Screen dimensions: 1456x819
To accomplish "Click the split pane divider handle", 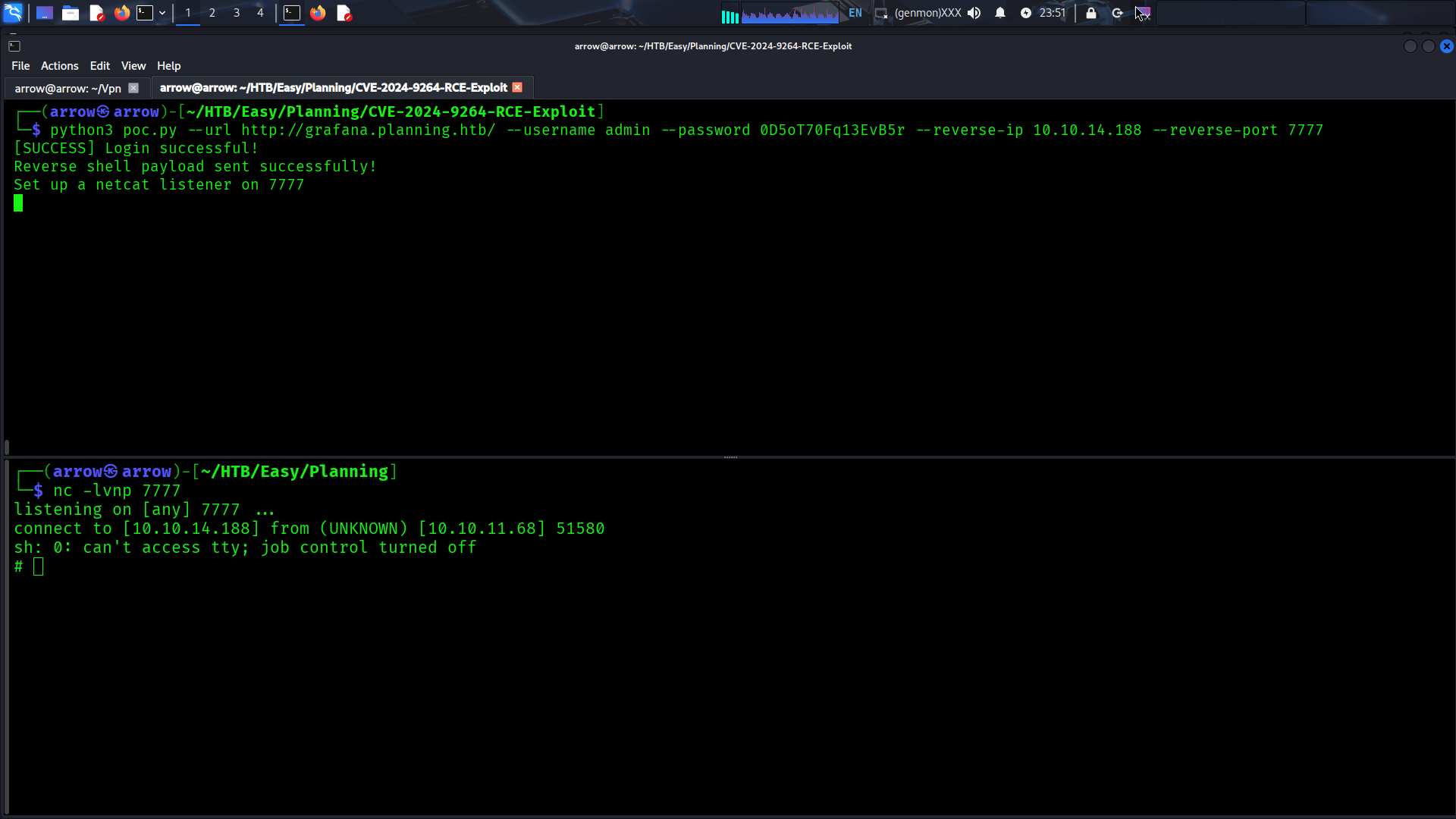I will [730, 457].
